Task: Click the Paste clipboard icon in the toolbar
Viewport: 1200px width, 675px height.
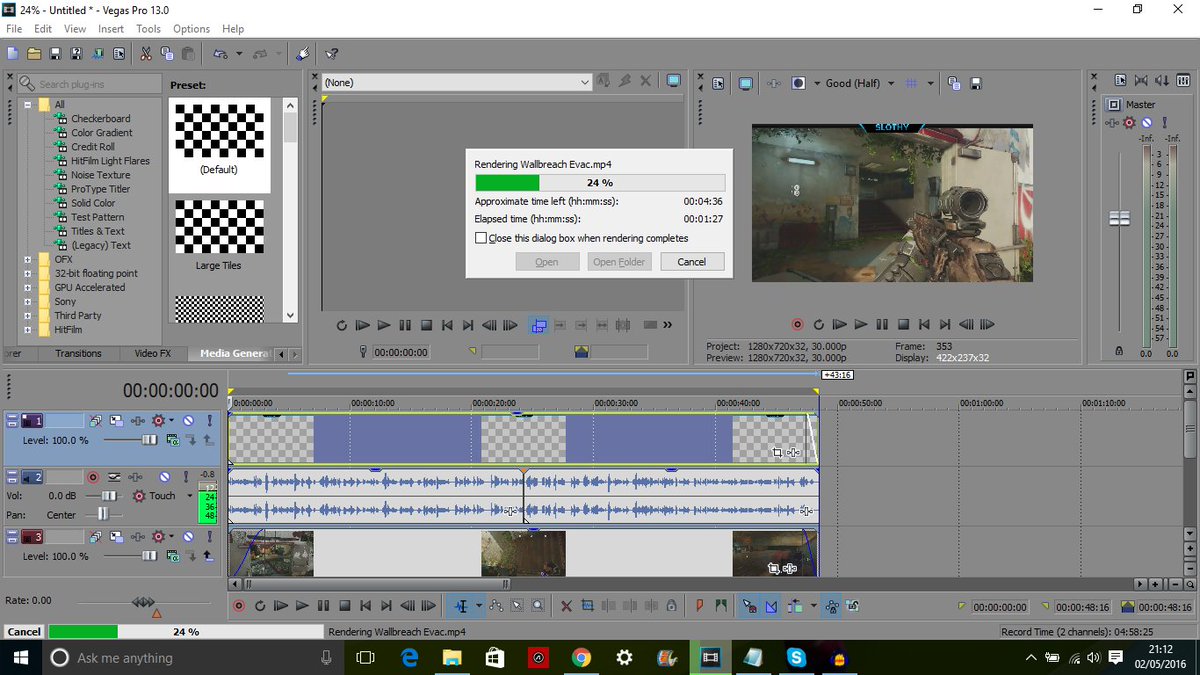Action: point(186,54)
